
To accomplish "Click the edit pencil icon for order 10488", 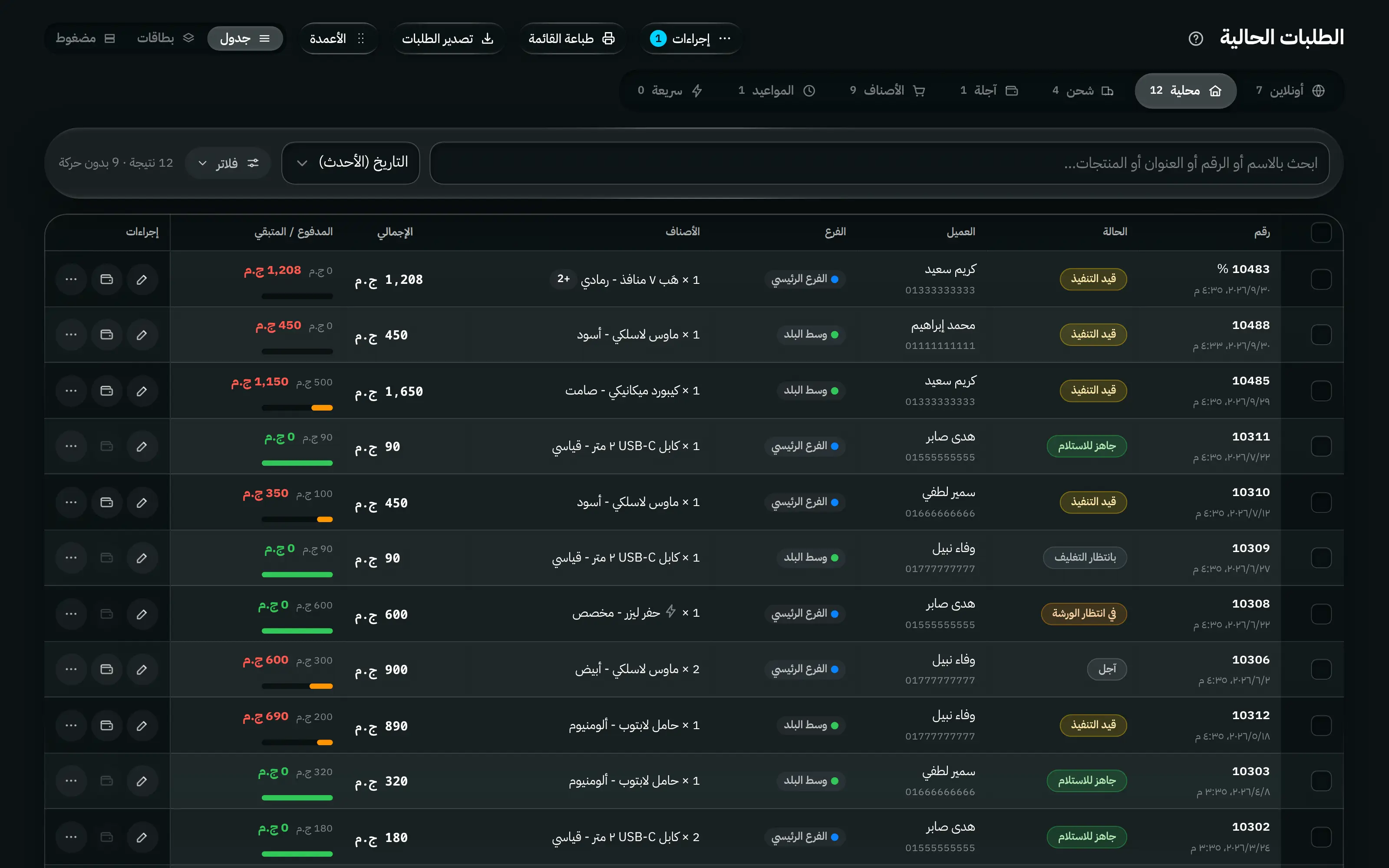I will pyautogui.click(x=142, y=335).
